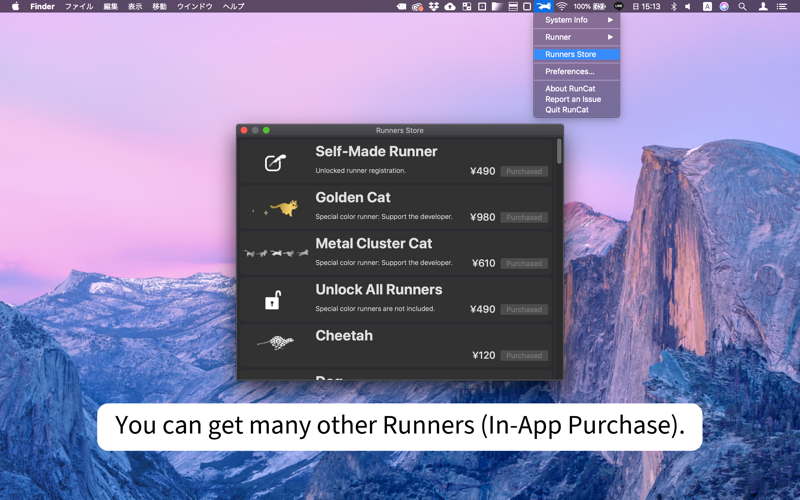The height and width of the screenshot is (500, 800).
Task: Select Runners Store menu entry
Action: pyautogui.click(x=577, y=54)
